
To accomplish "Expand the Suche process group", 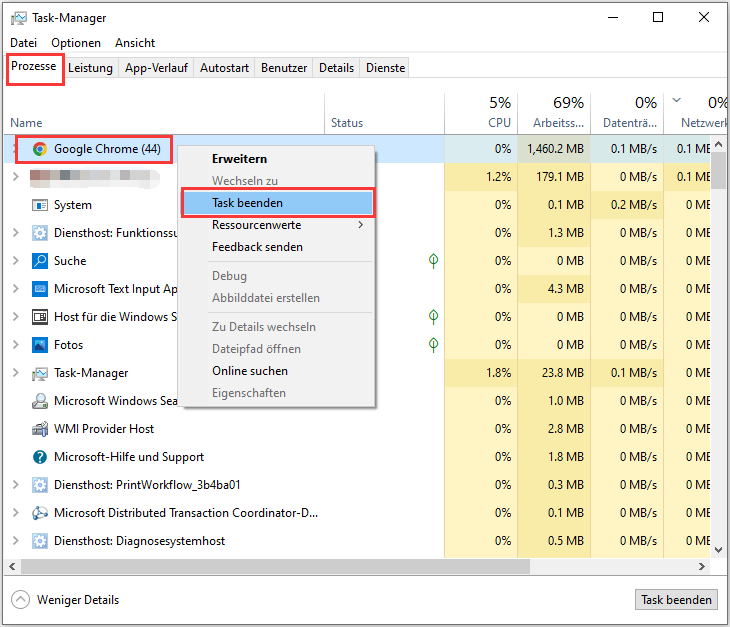I will [x=16, y=261].
